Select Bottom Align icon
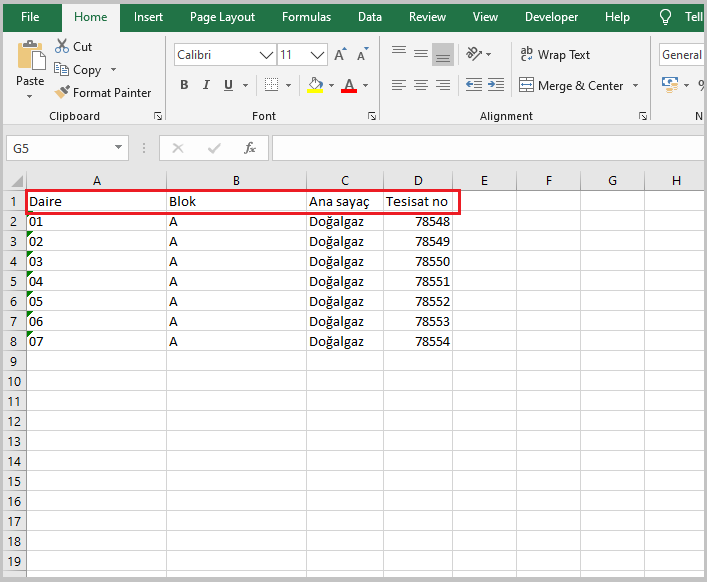 443,54
